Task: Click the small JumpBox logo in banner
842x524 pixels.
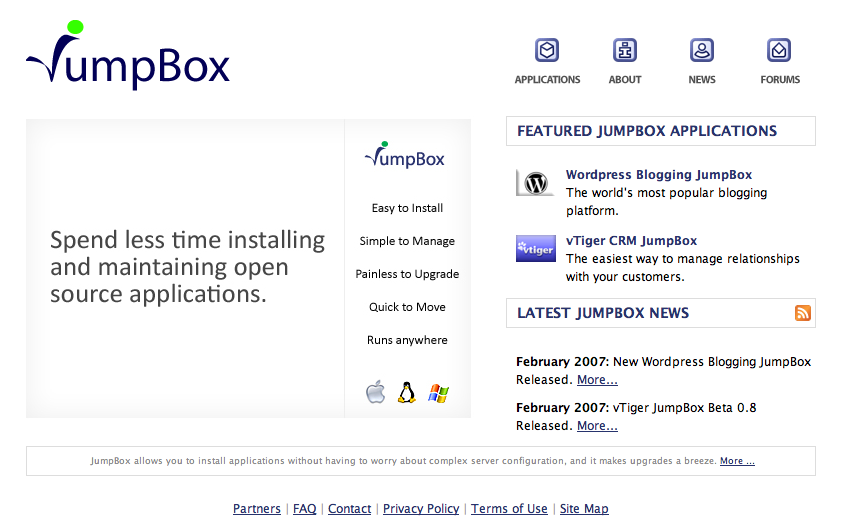Action: (x=405, y=157)
